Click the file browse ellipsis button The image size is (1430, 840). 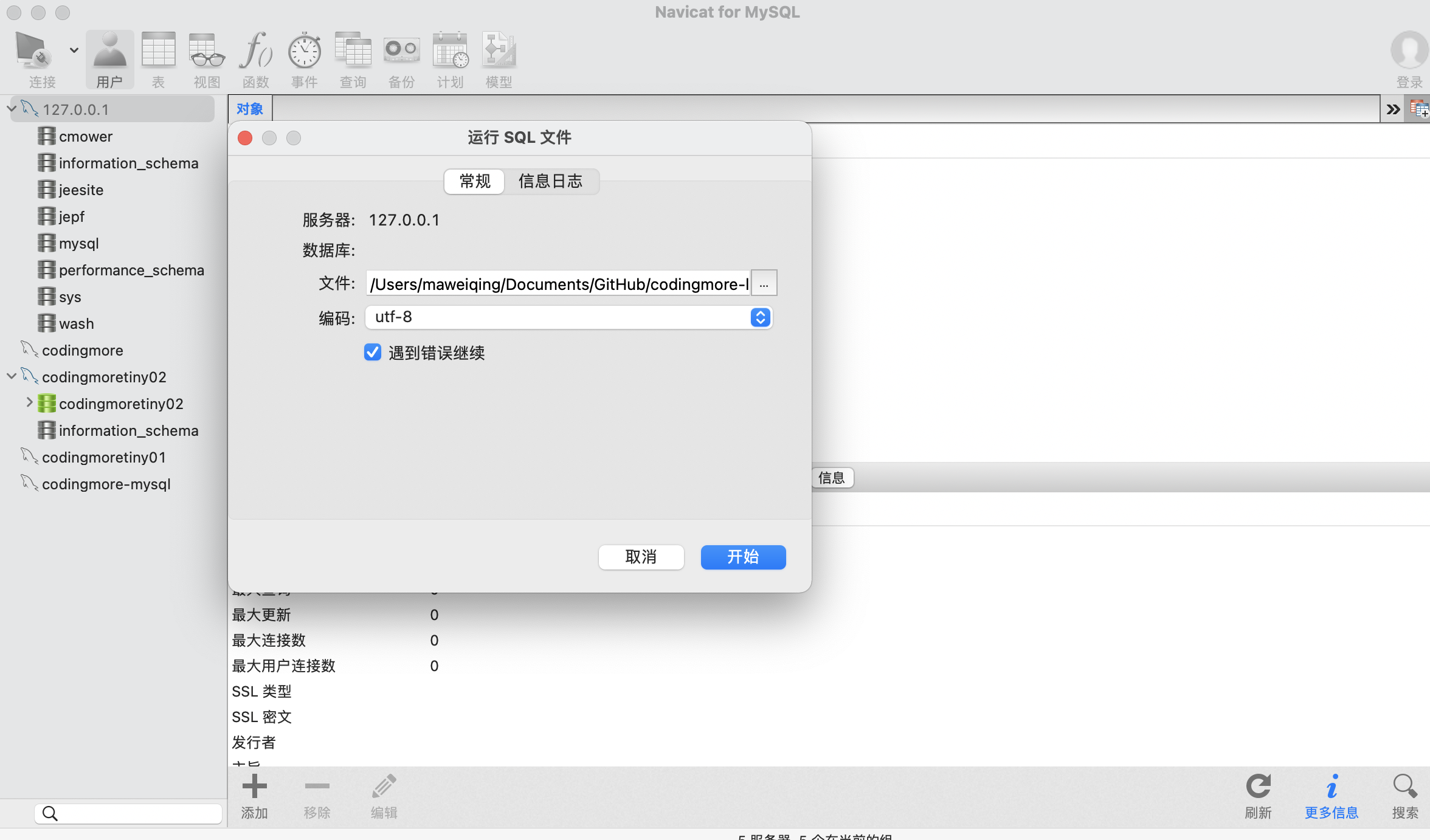(764, 284)
